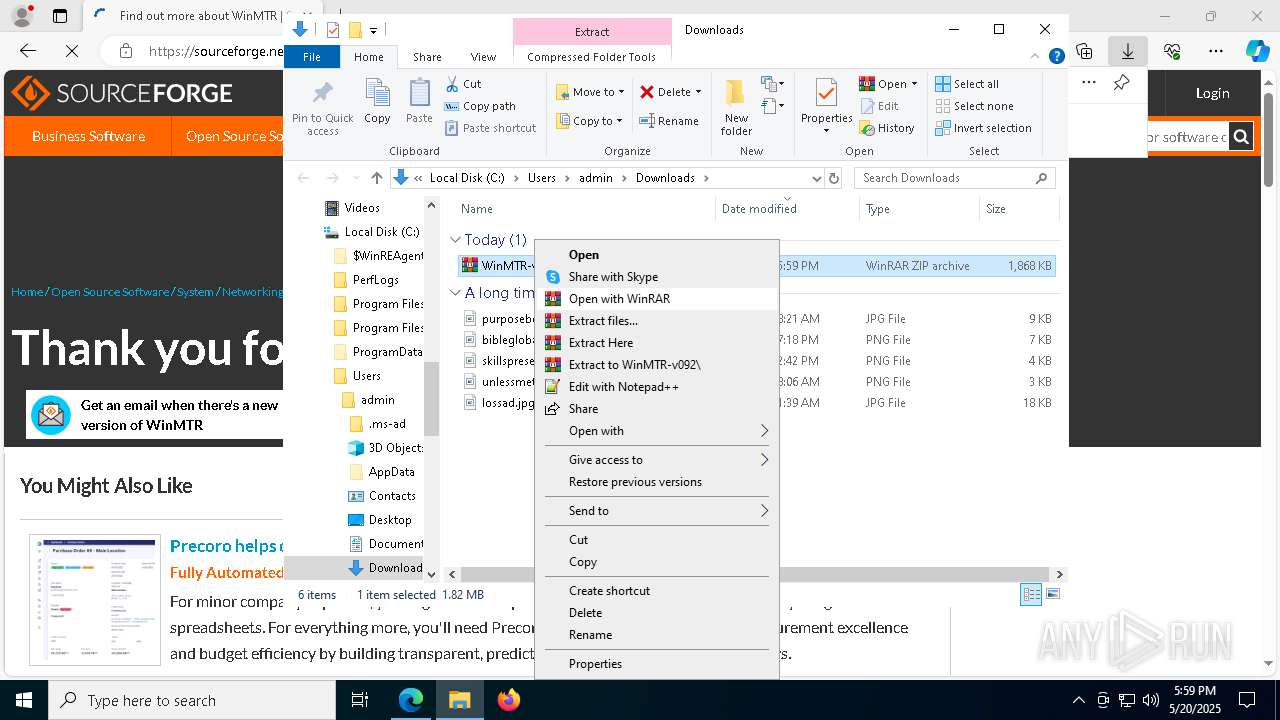1280x720 pixels.
Task: Open Firefox from taskbar
Action: pyautogui.click(x=509, y=700)
